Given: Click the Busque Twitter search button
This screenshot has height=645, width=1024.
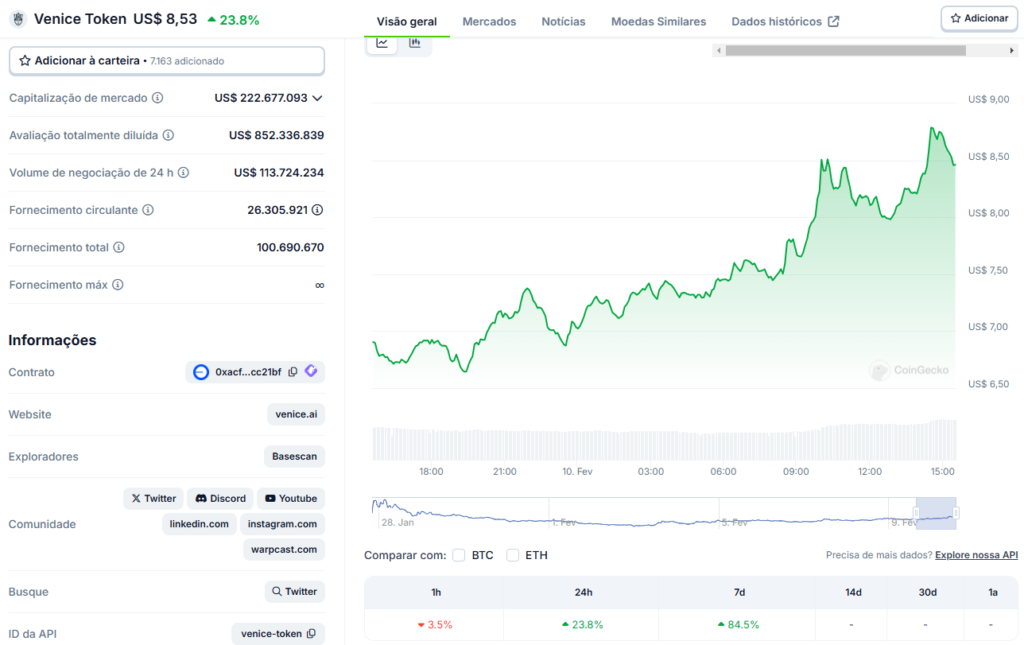Looking at the screenshot, I should (x=295, y=591).
